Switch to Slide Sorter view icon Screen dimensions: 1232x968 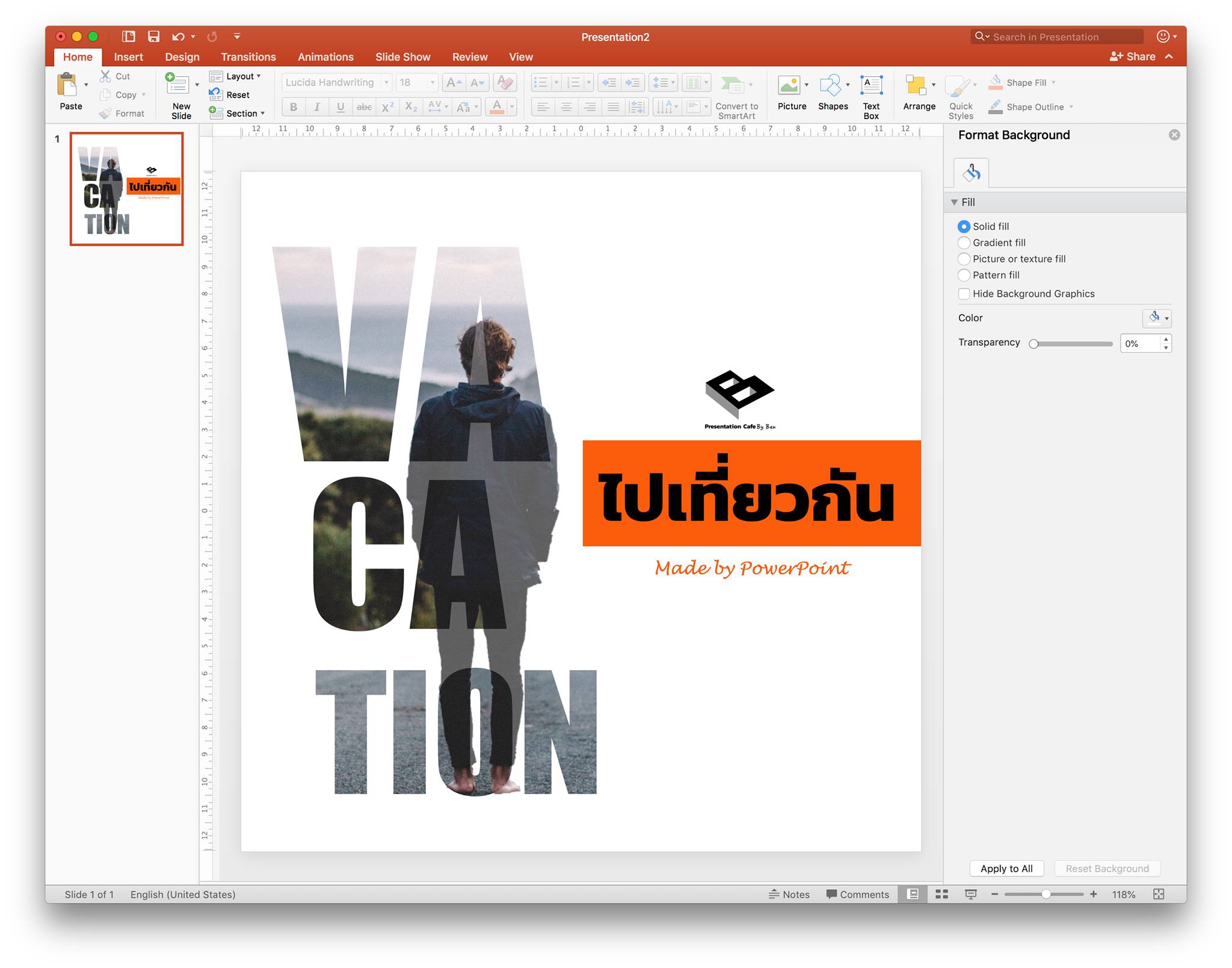941,895
